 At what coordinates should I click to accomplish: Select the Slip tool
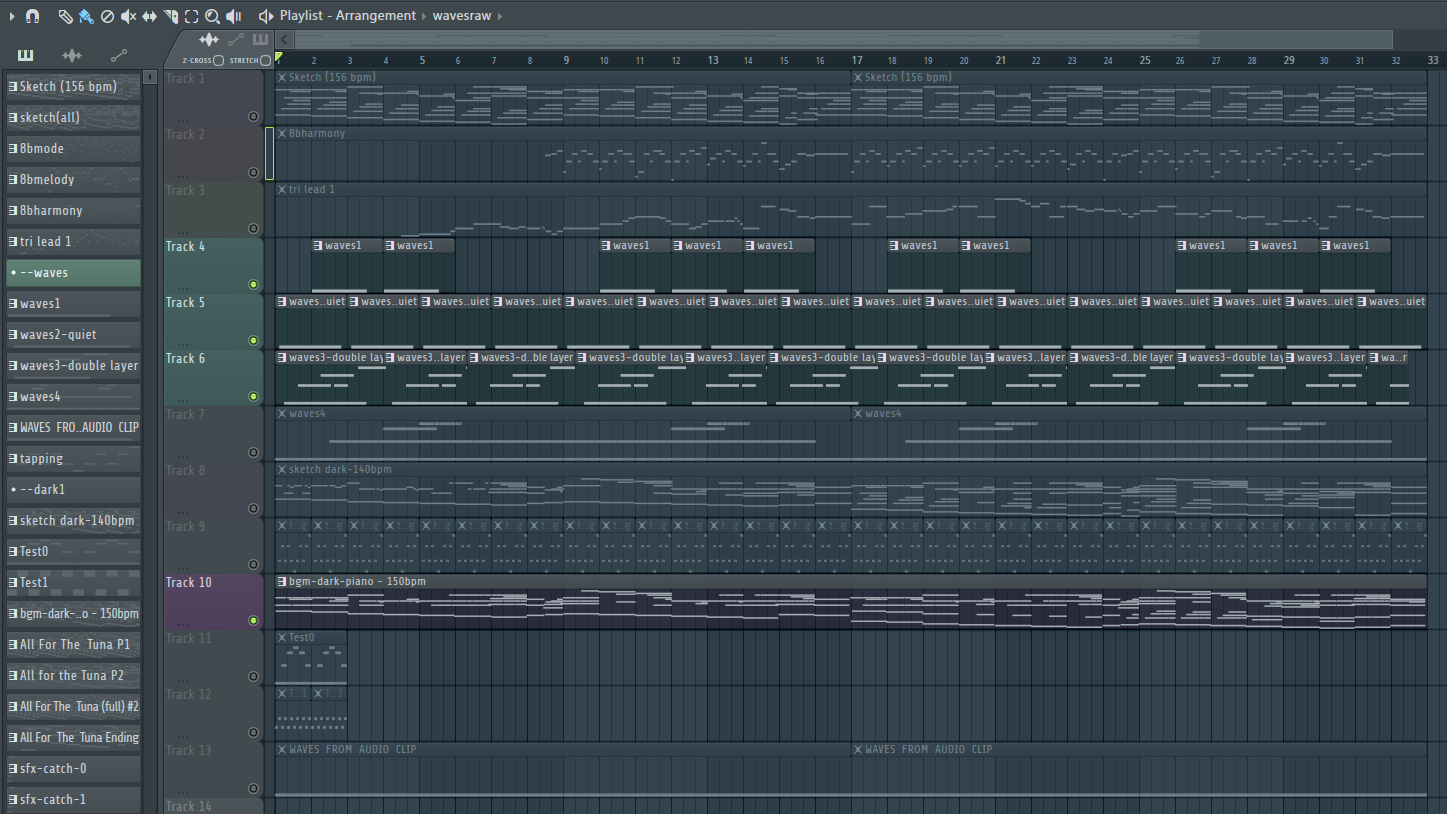[x=150, y=16]
